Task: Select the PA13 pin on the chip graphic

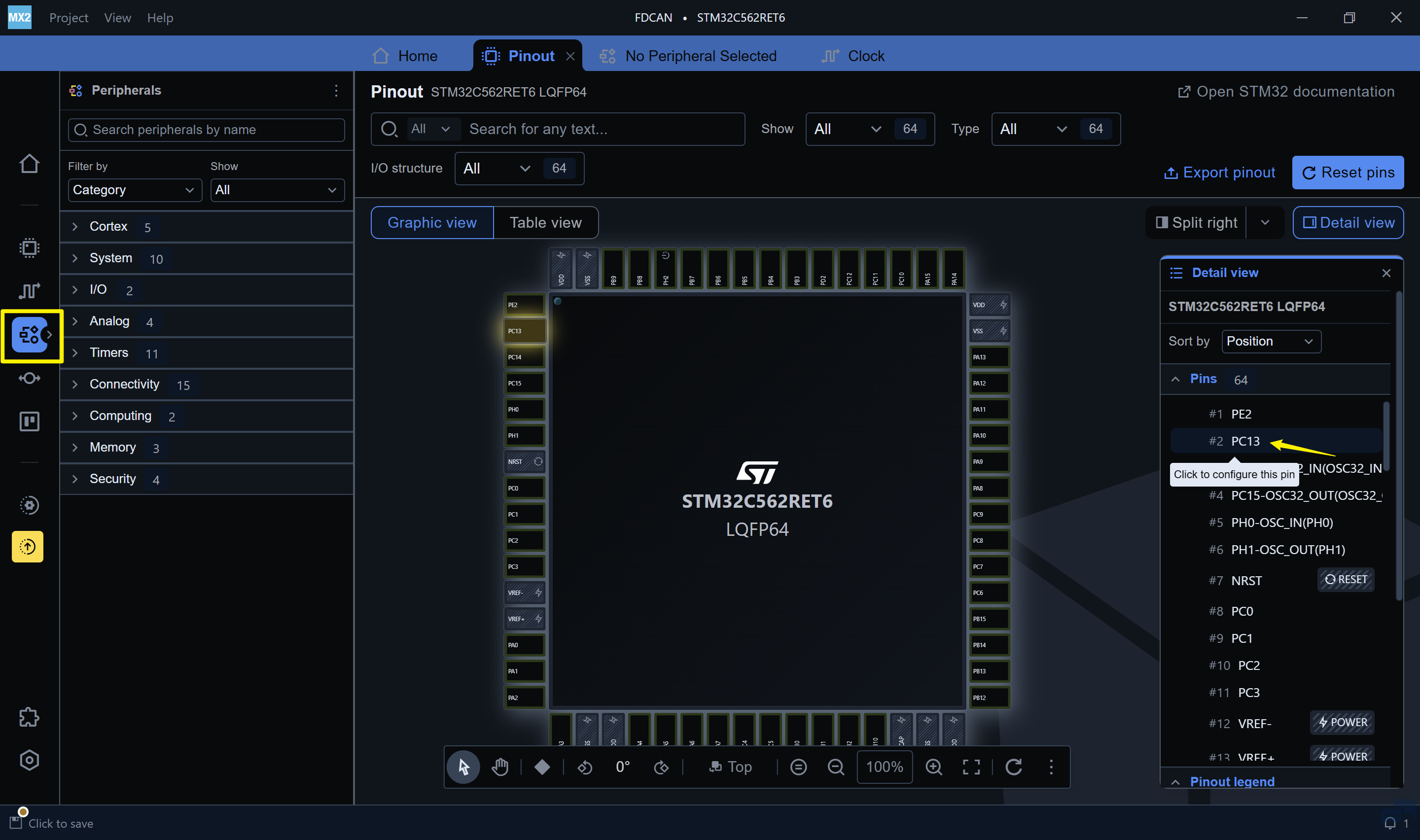Action: click(989, 356)
